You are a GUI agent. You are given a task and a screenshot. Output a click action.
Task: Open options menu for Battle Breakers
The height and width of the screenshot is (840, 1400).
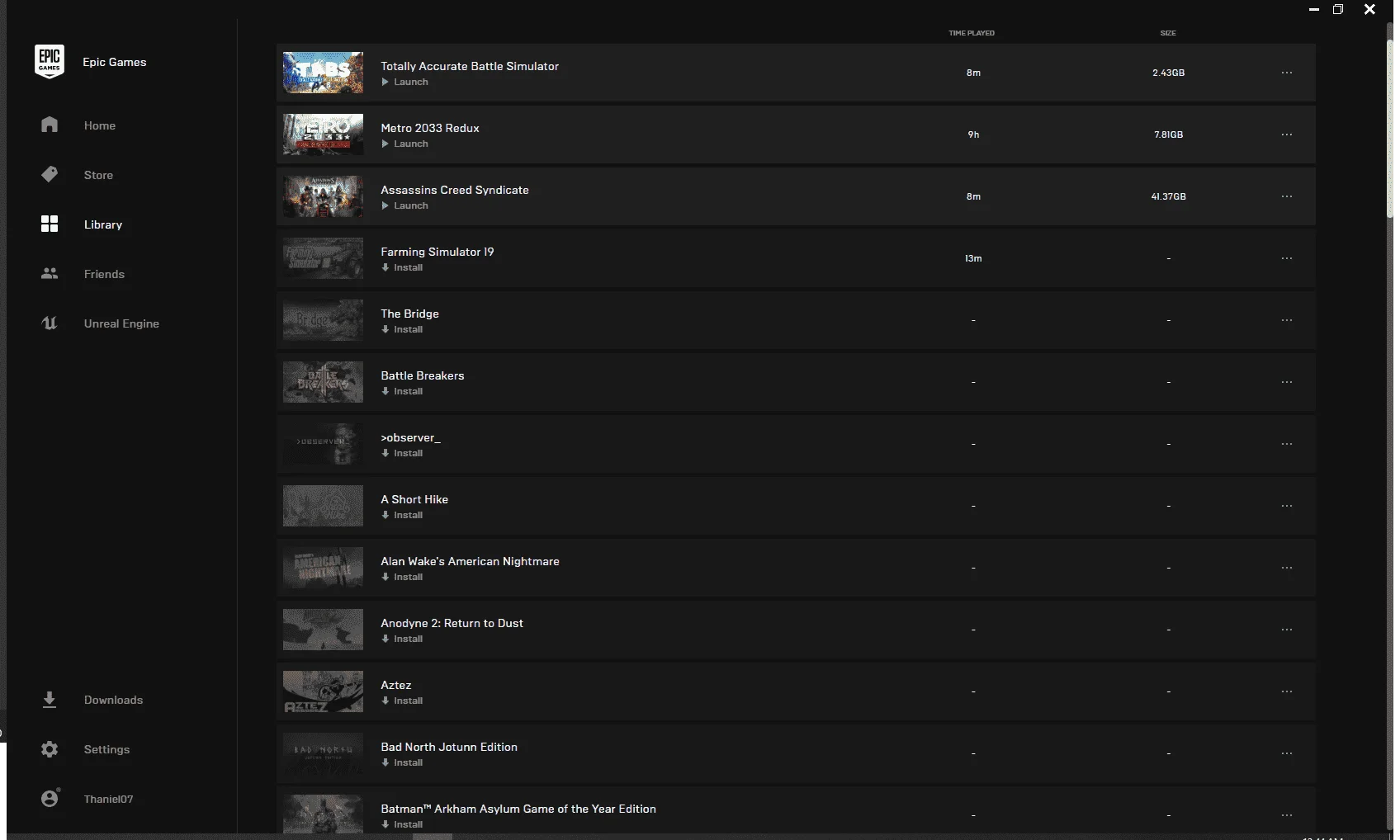pos(1287,382)
